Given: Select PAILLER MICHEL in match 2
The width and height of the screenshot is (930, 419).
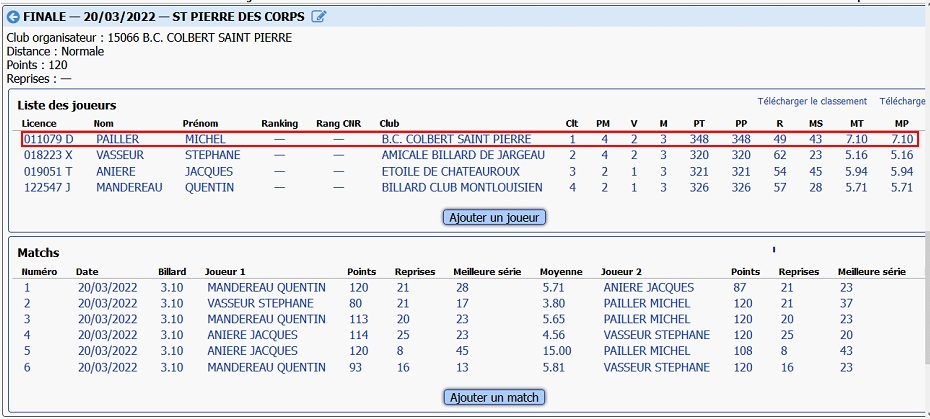Looking at the screenshot, I should [x=646, y=303].
